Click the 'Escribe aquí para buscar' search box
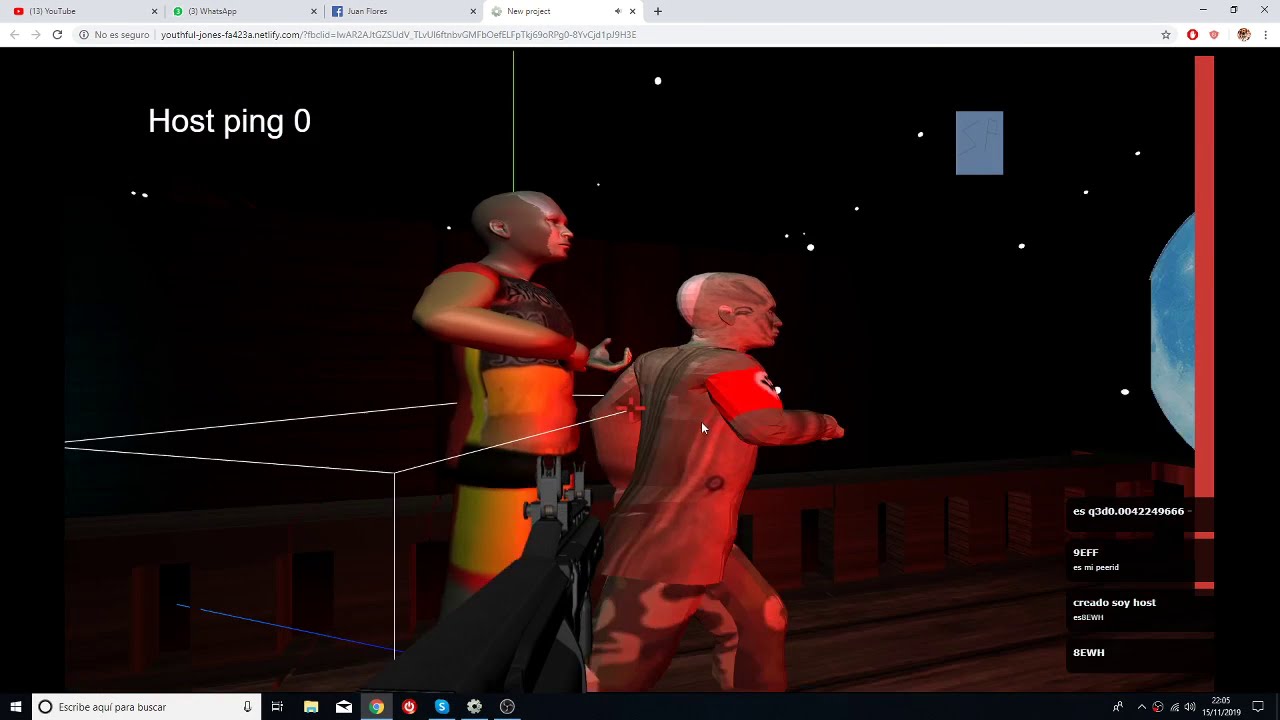The height and width of the screenshot is (720, 1280). click(x=146, y=707)
